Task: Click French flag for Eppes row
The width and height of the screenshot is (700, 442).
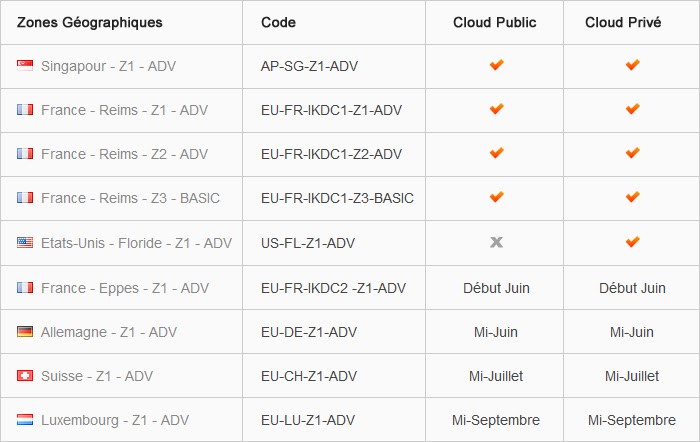Action: [x=25, y=288]
